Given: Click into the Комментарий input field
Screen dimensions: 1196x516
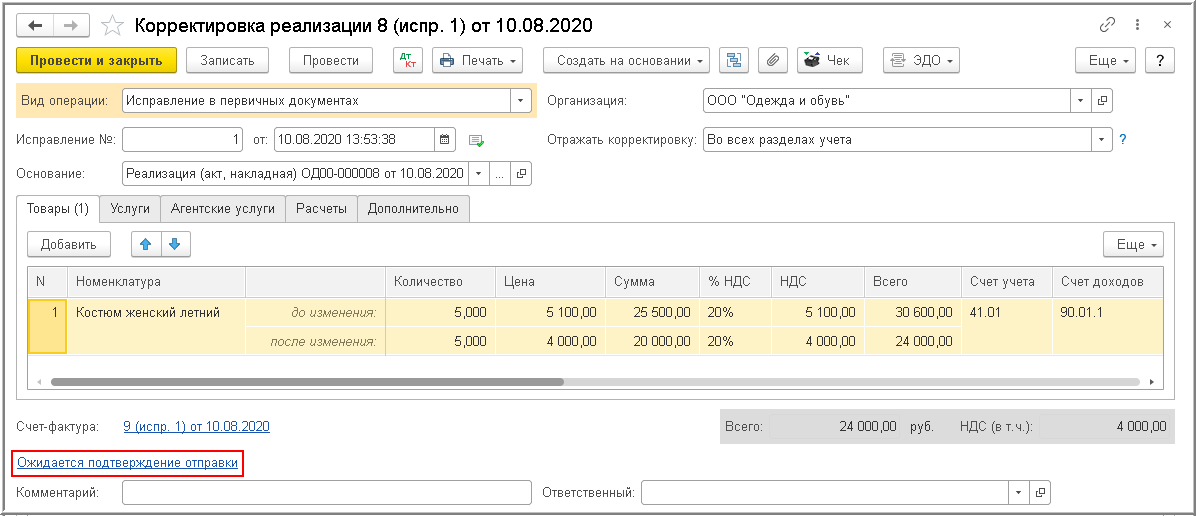Looking at the screenshot, I should [326, 492].
